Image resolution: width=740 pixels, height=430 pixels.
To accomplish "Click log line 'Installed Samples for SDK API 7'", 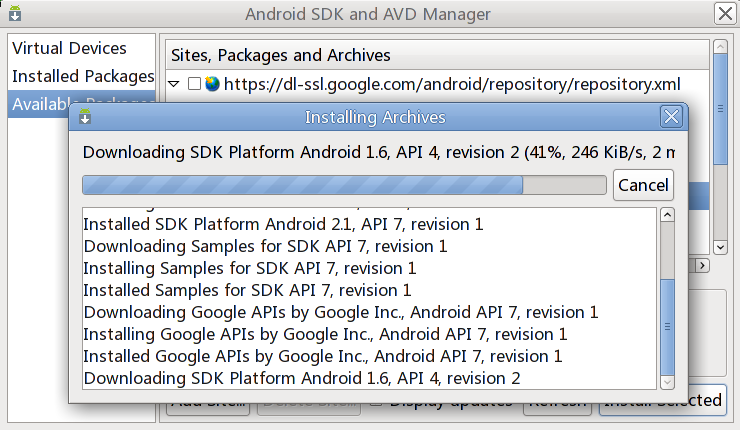I will [247, 290].
